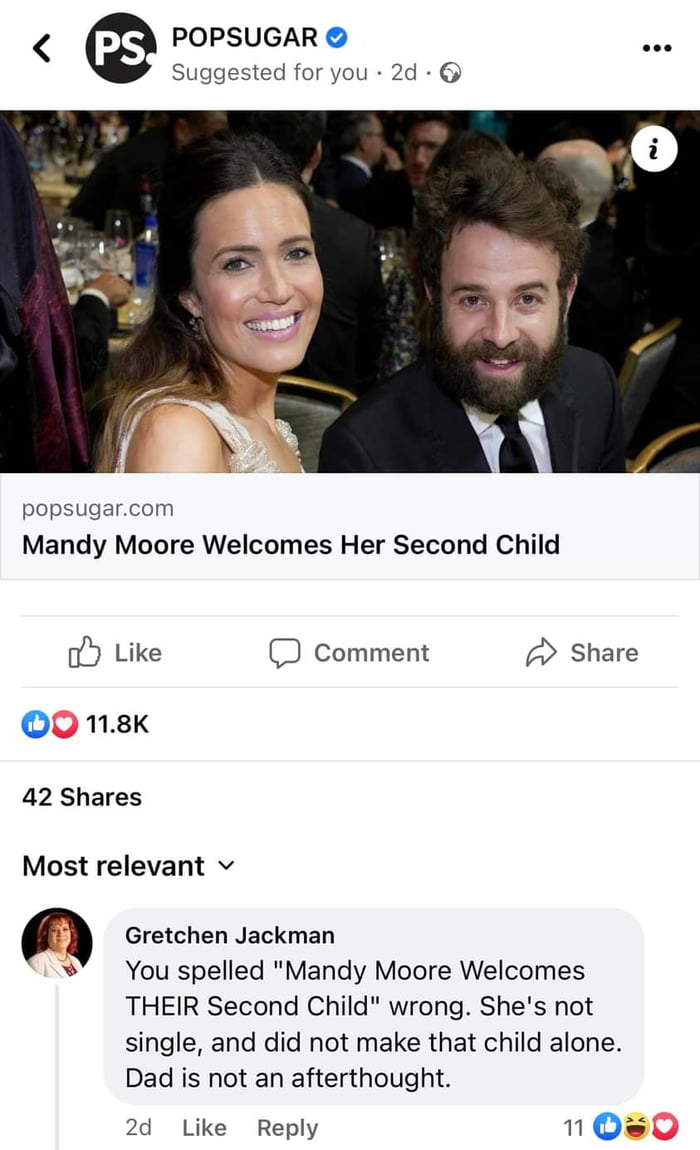
Task: Tap the back arrow to return
Action: 42,45
